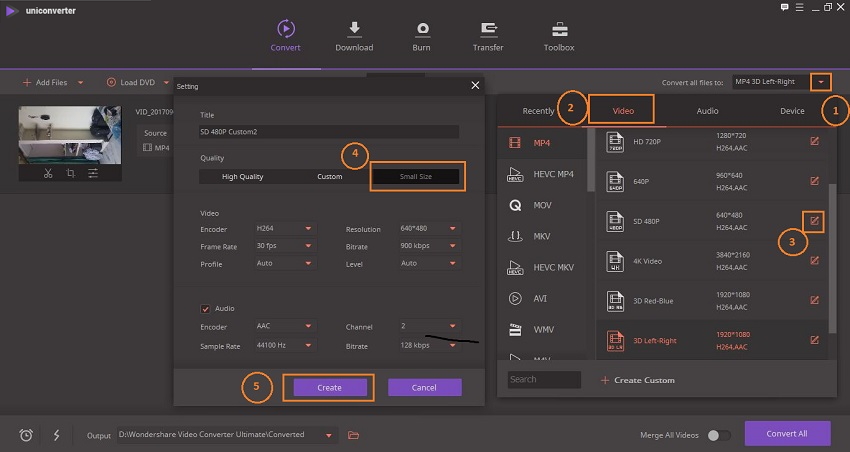Edit the HD 720P preset

(x=814, y=141)
